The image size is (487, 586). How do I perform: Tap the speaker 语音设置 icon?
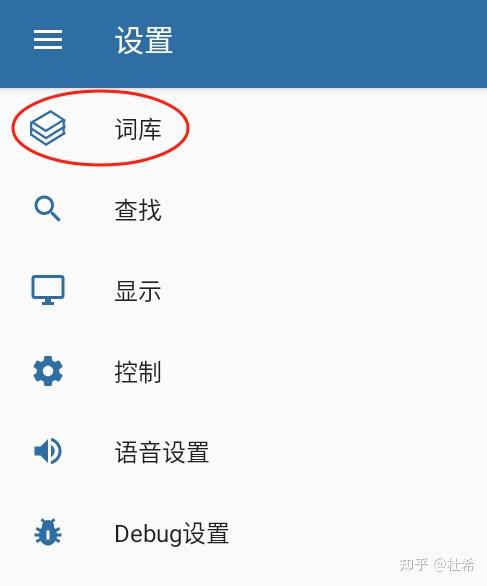[x=48, y=451]
